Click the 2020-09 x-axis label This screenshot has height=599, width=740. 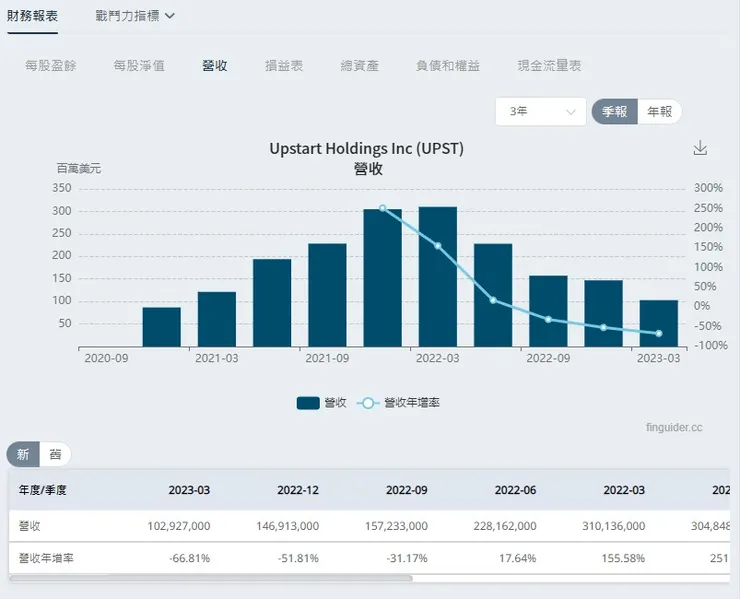(106, 358)
